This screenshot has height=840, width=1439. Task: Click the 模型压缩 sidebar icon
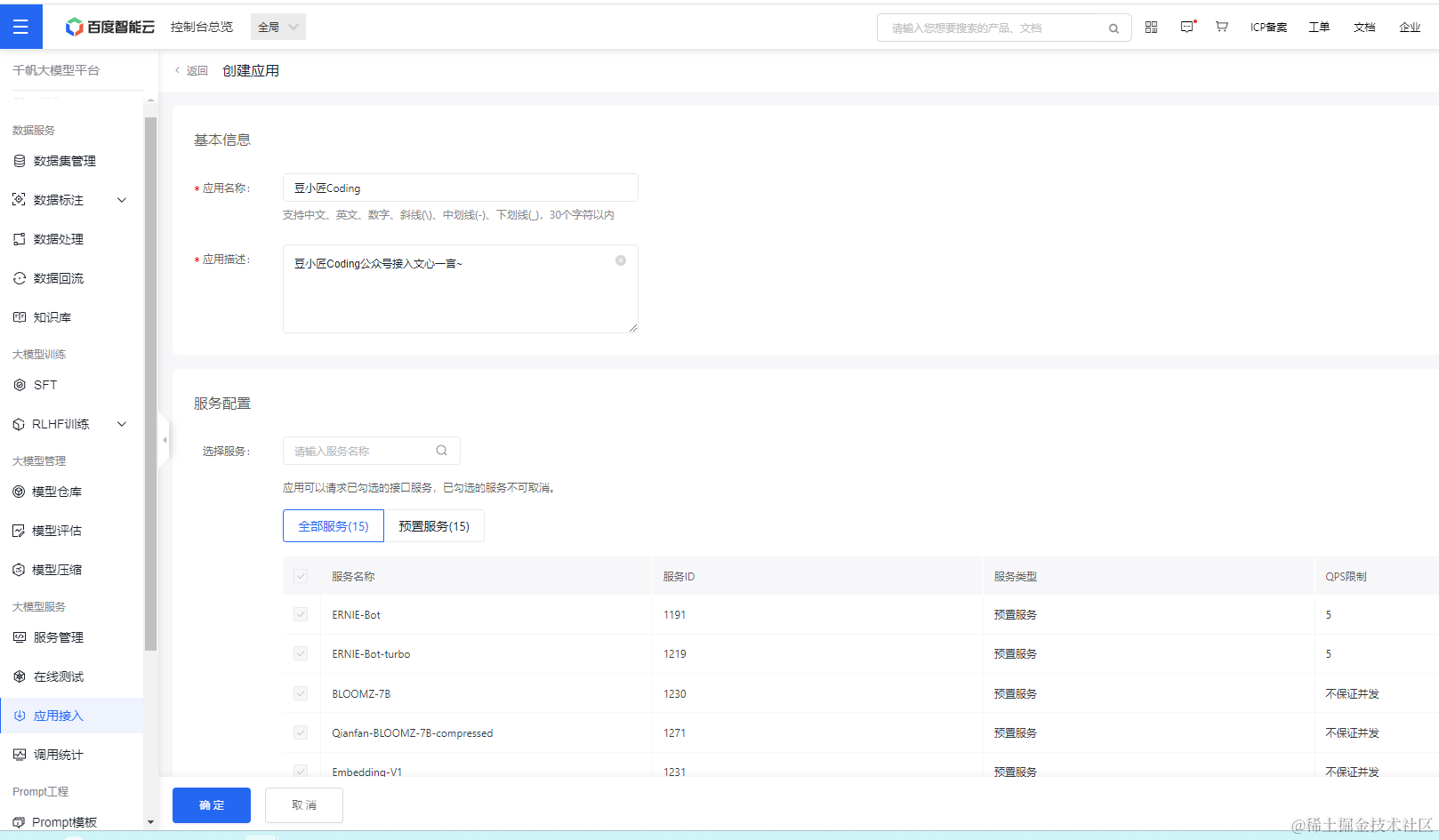click(19, 570)
